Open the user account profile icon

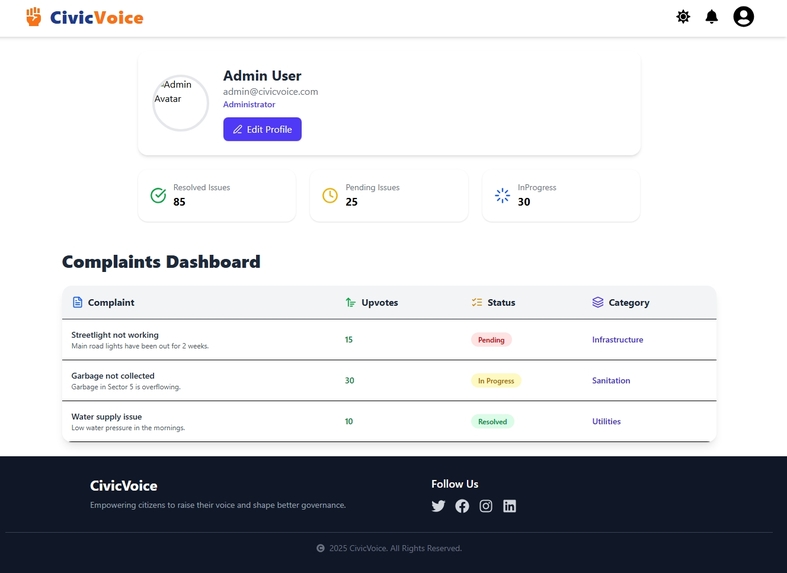pos(743,17)
